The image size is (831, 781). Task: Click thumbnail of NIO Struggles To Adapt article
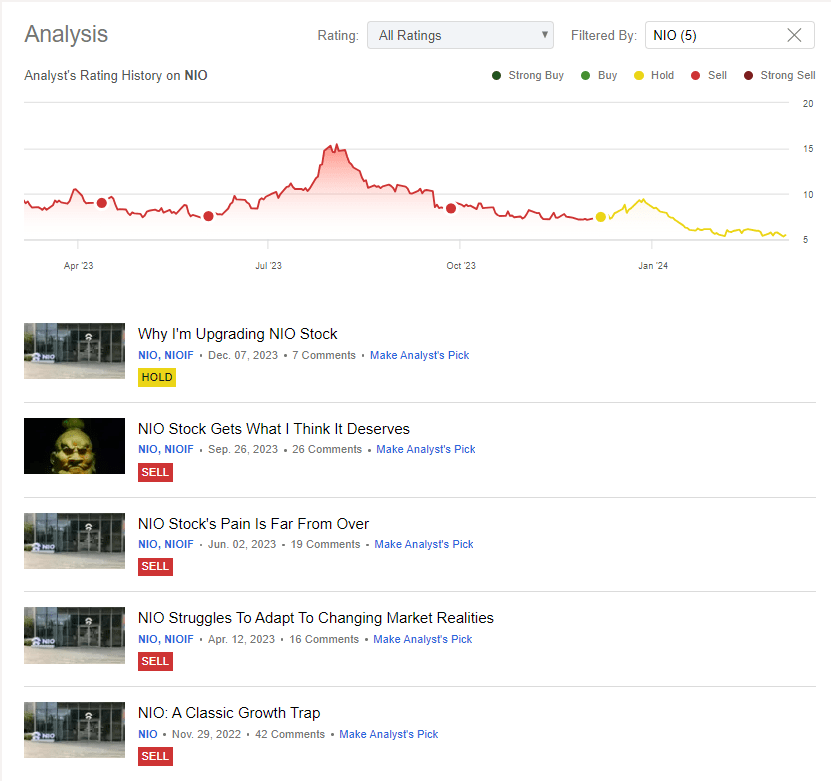(x=74, y=635)
